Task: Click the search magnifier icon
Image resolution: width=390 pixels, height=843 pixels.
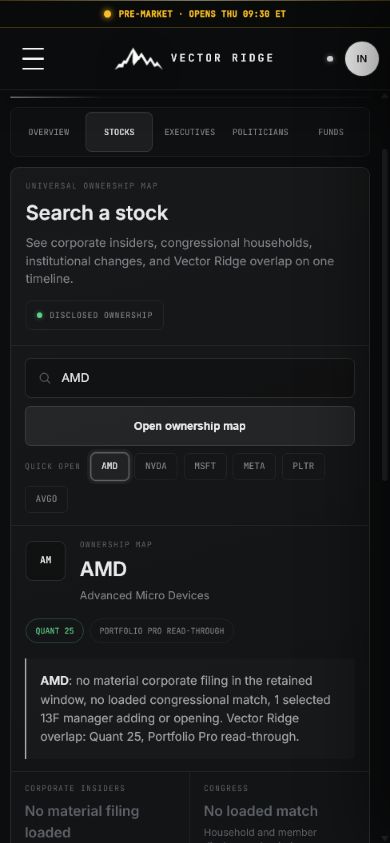Action: click(45, 378)
